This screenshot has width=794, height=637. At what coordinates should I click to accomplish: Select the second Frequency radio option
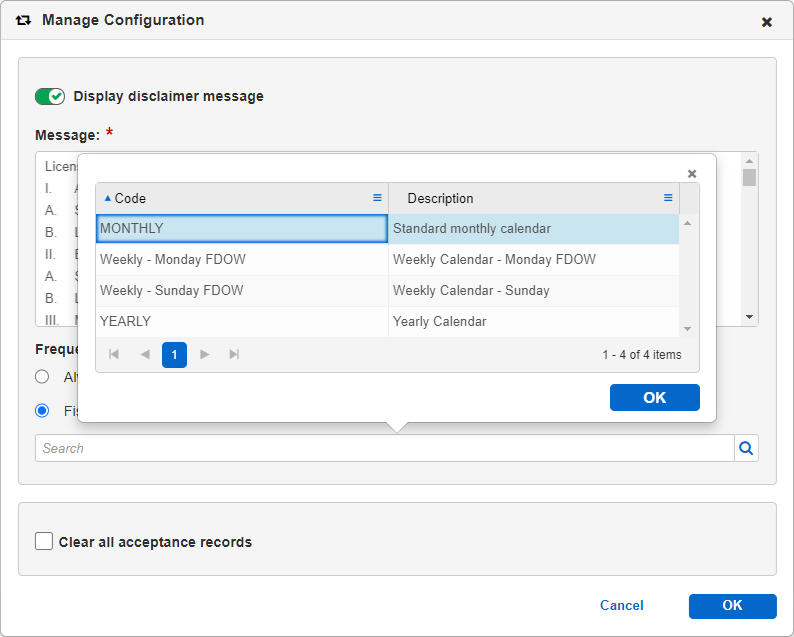click(42, 410)
